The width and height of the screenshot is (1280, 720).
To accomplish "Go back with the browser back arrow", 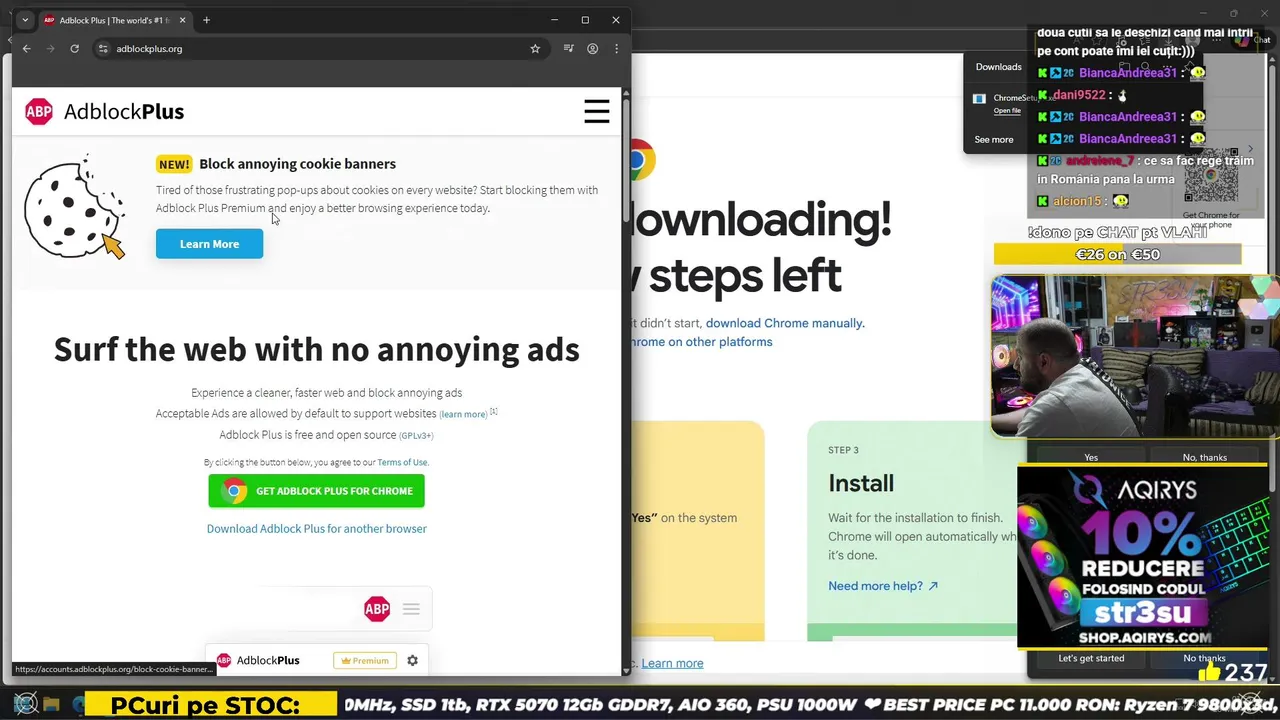I will click(27, 48).
